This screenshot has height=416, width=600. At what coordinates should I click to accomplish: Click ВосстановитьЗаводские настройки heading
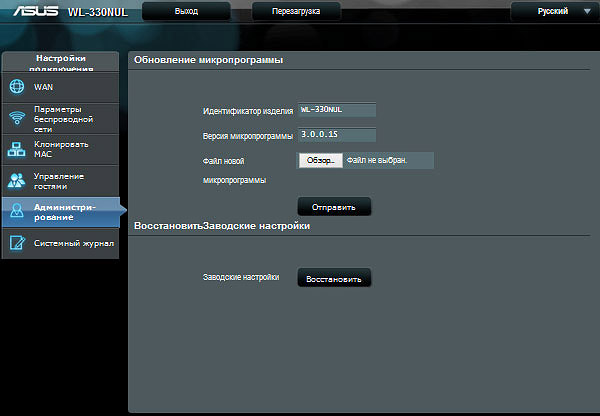222,226
